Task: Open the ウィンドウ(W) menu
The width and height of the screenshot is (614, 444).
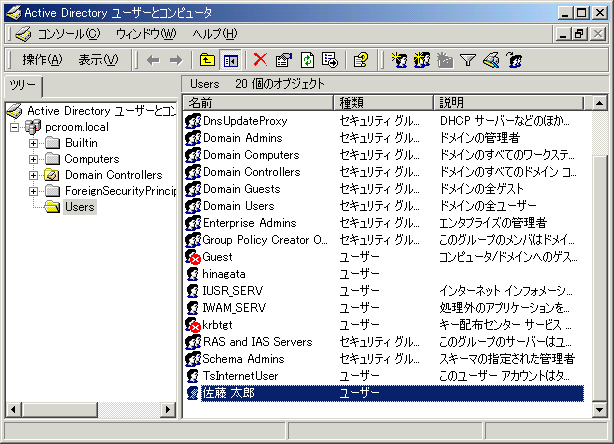Action: pyautogui.click(x=146, y=34)
